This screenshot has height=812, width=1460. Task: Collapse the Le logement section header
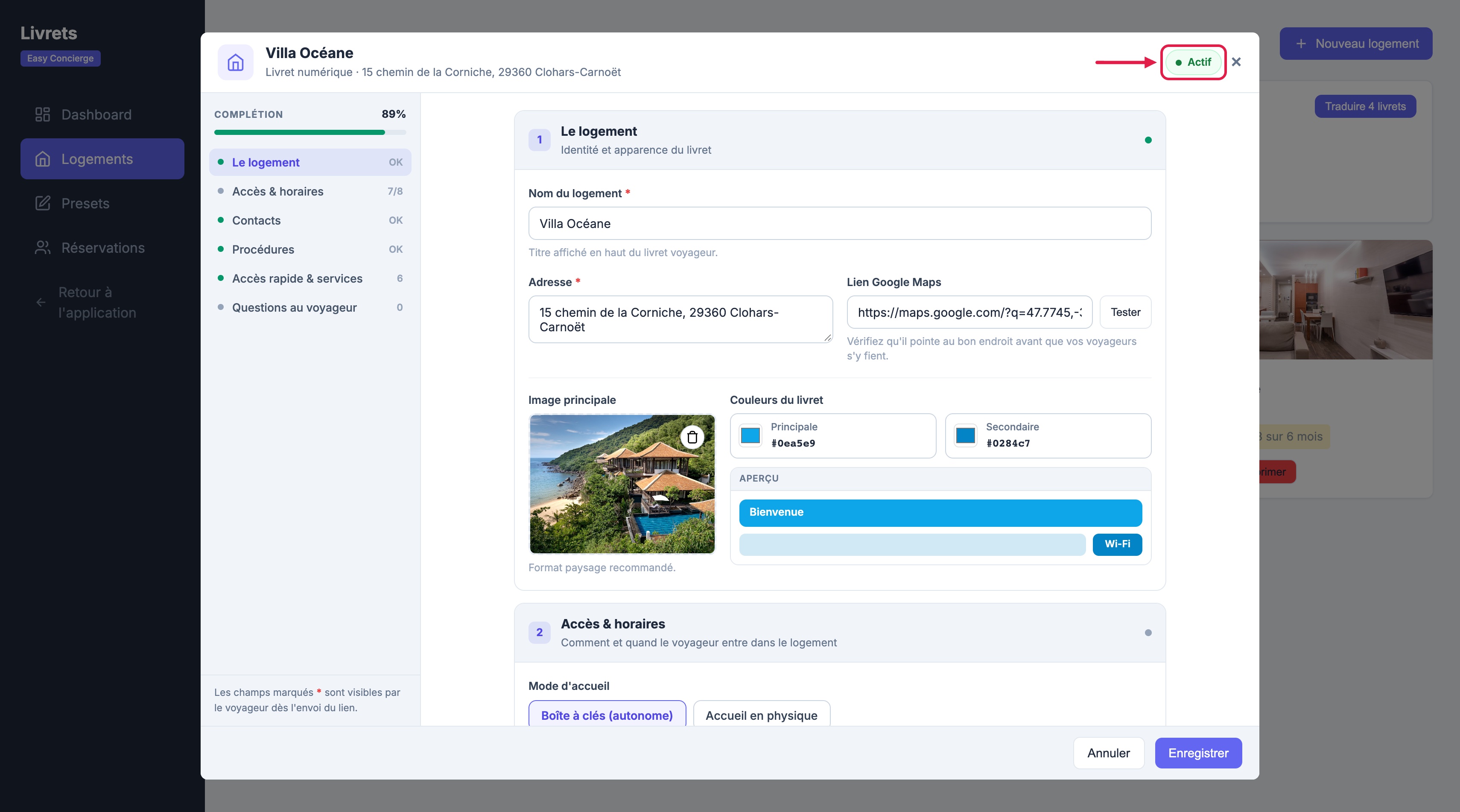(839, 140)
